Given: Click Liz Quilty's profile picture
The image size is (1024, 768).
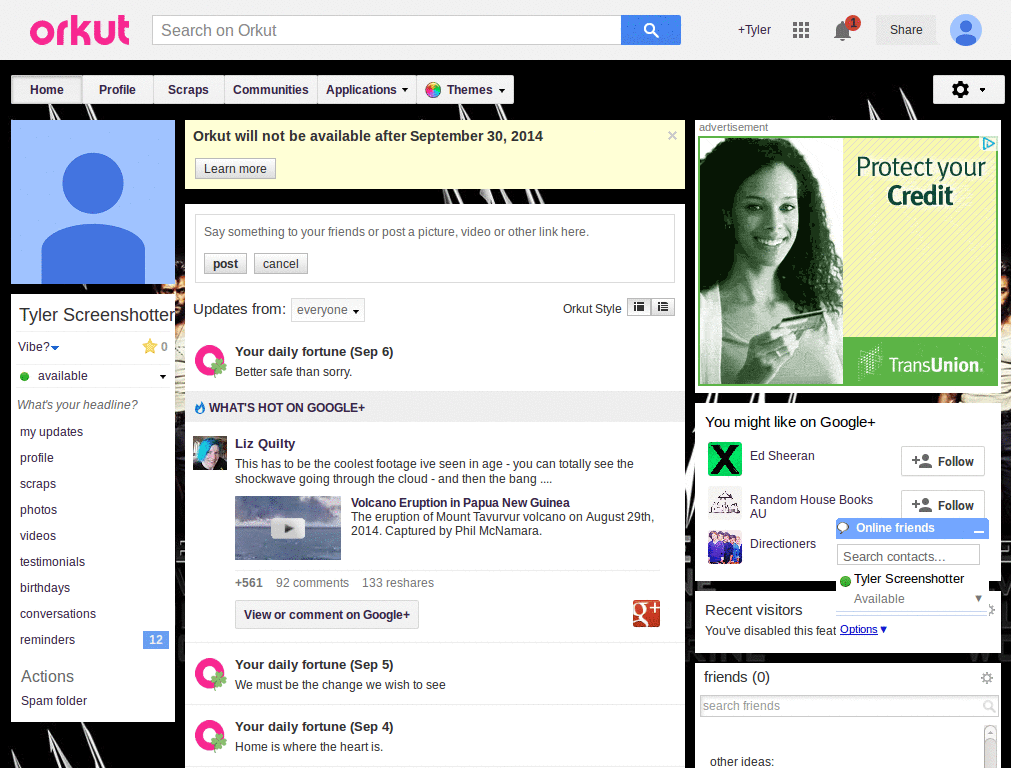Looking at the screenshot, I should 210,453.
